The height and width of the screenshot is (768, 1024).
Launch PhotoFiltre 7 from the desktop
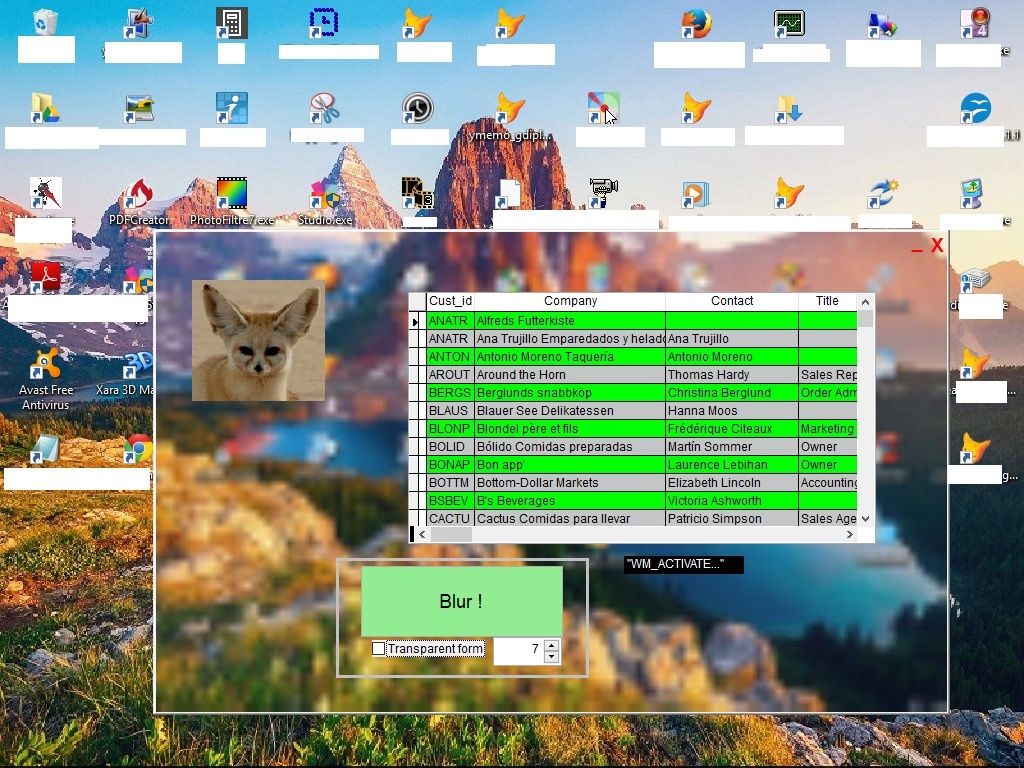[230, 193]
